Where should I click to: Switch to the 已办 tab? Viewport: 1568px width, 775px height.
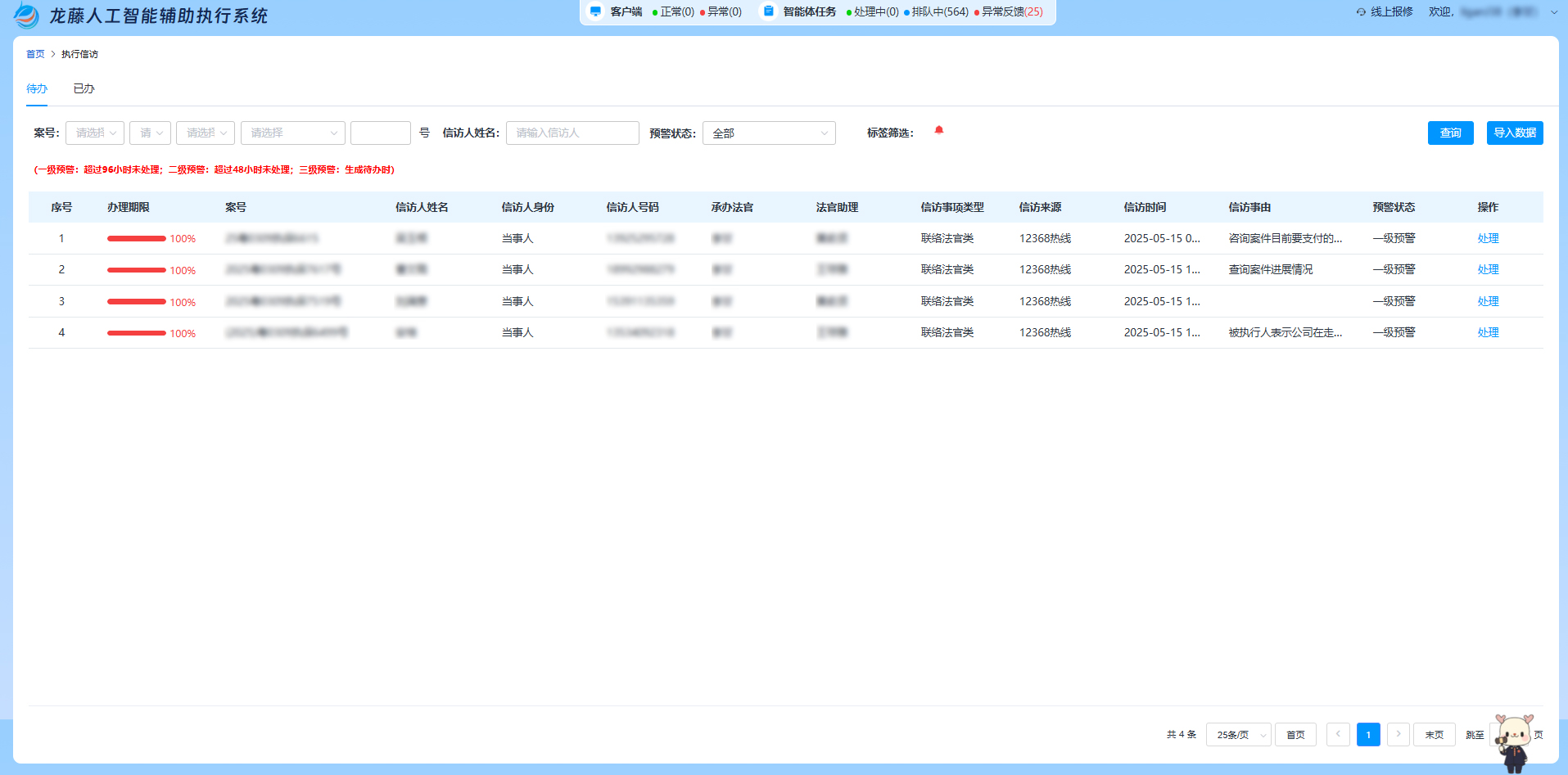[x=84, y=89]
